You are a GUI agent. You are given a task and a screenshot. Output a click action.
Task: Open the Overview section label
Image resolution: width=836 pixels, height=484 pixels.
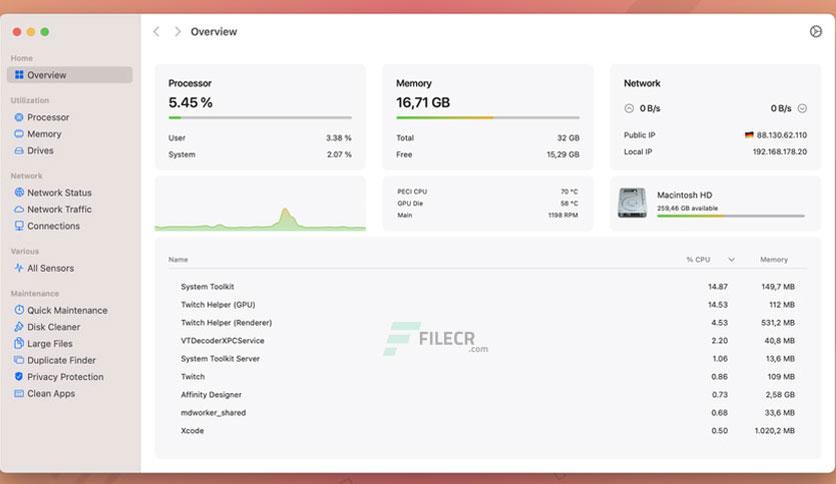(70, 75)
